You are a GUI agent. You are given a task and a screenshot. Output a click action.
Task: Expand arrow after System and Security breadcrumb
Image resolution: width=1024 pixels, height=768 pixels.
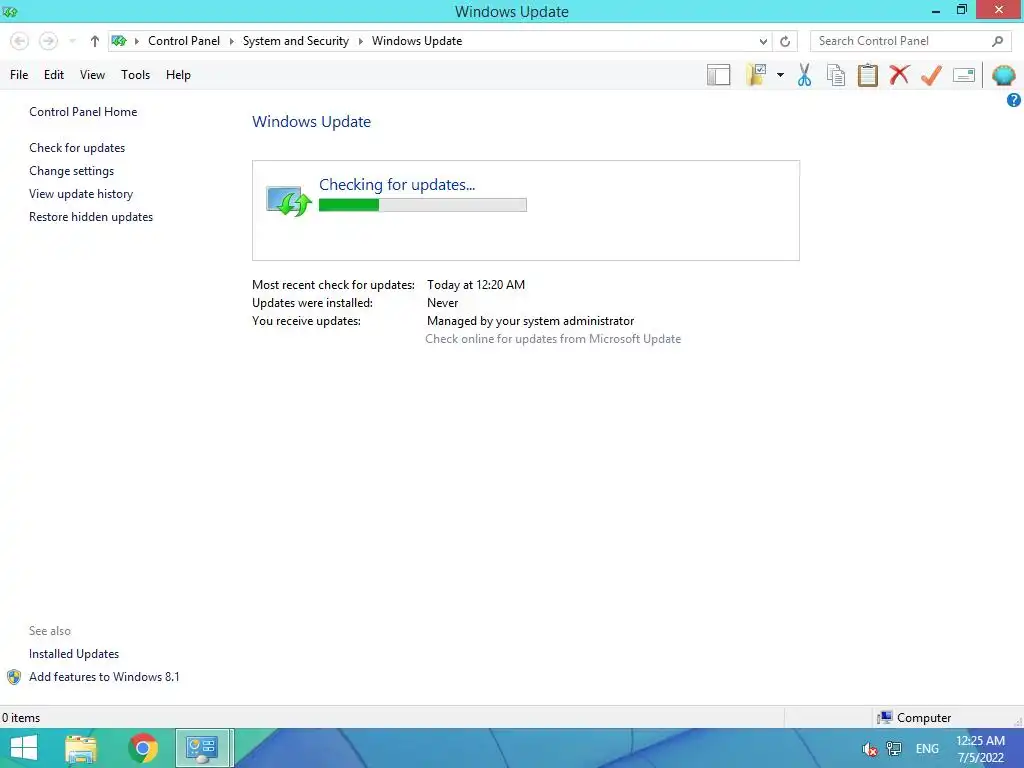tap(360, 41)
